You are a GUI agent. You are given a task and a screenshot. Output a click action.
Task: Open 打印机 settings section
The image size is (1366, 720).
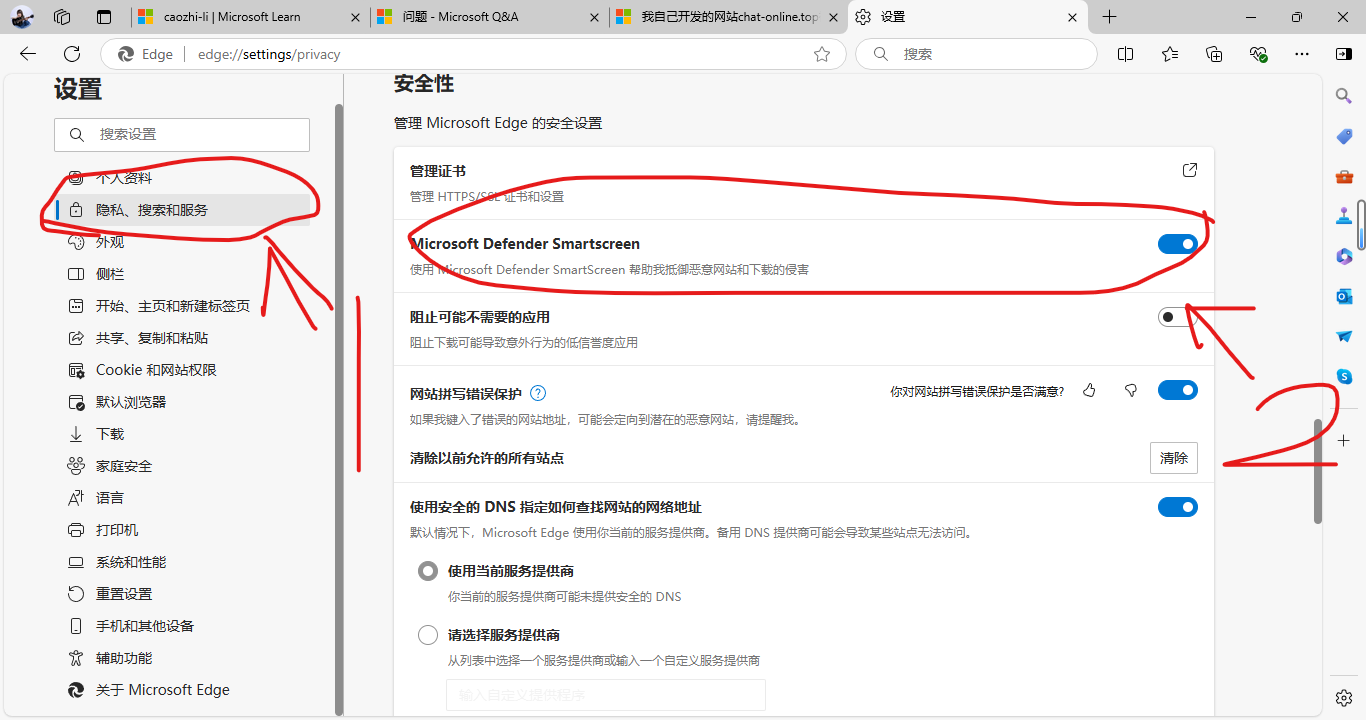pos(182,530)
